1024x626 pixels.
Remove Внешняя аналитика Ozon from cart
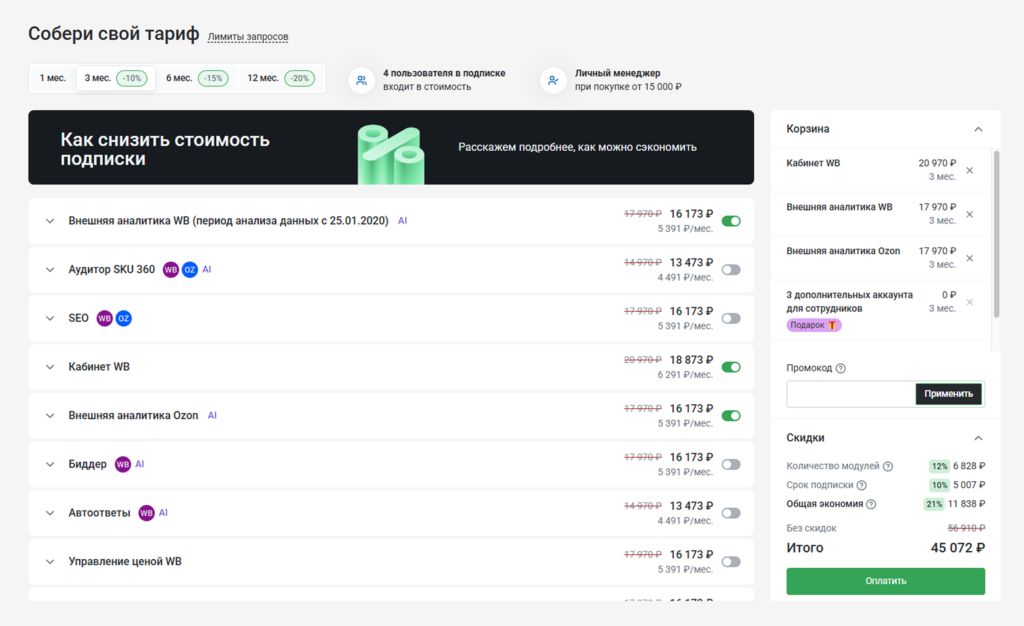click(969, 258)
